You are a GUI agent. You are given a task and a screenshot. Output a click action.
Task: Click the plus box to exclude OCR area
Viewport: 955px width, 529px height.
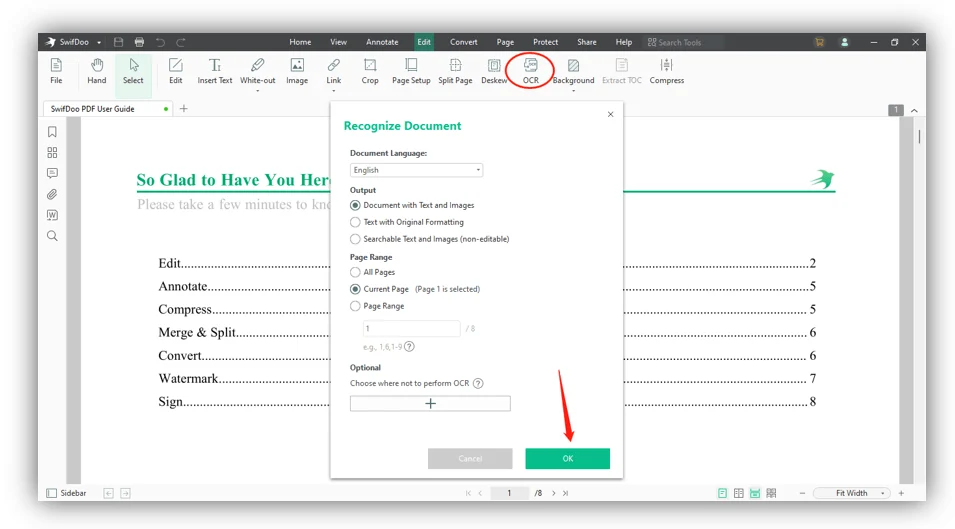430,404
